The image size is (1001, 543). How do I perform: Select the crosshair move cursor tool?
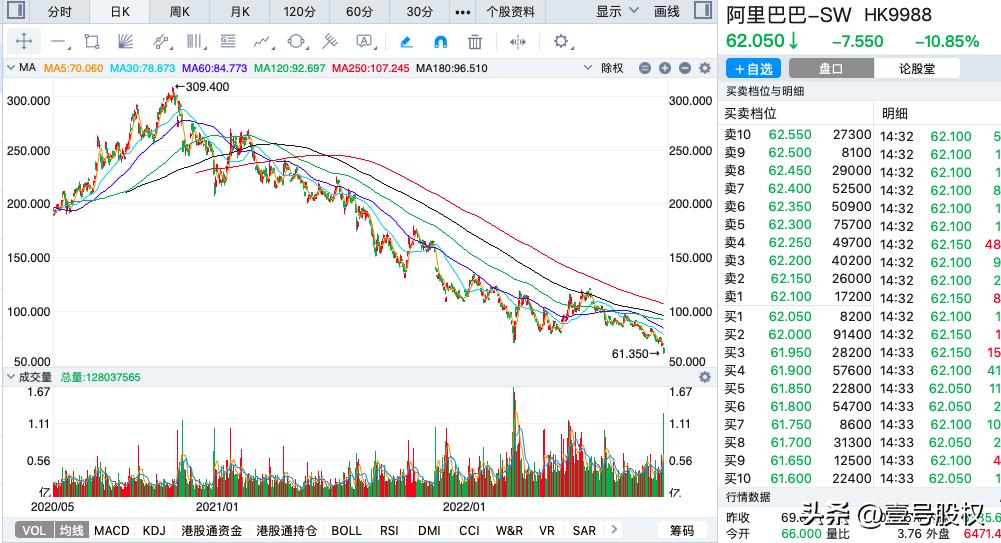click(24, 41)
